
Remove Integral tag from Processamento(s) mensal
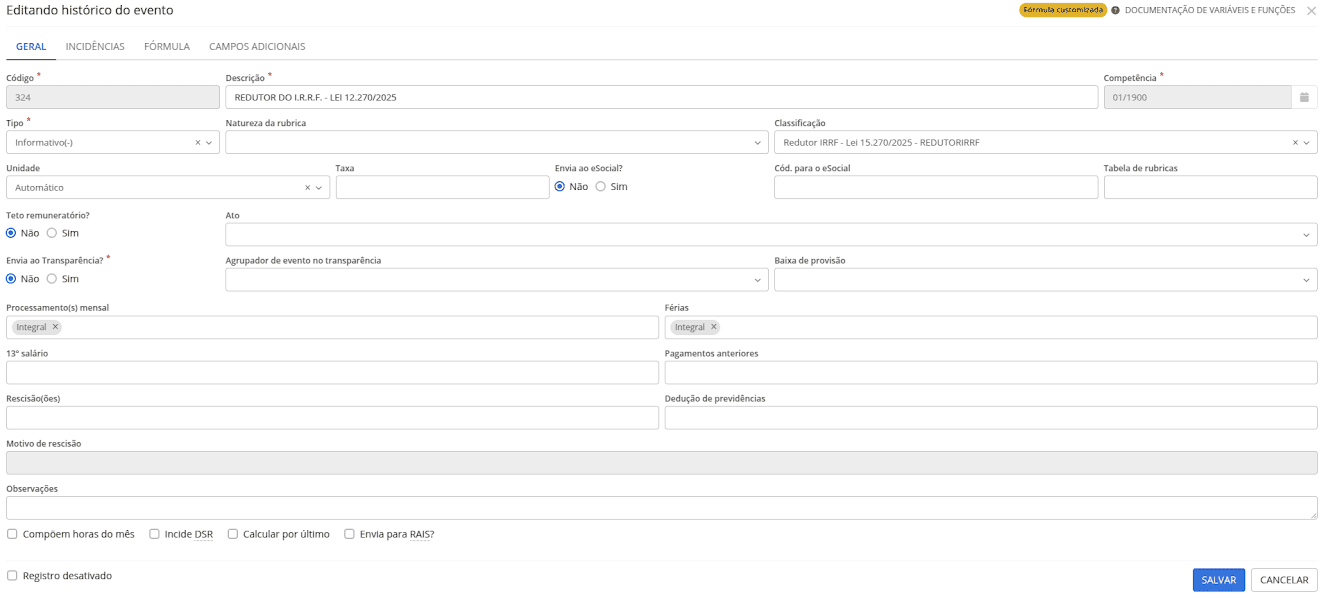[x=55, y=327]
